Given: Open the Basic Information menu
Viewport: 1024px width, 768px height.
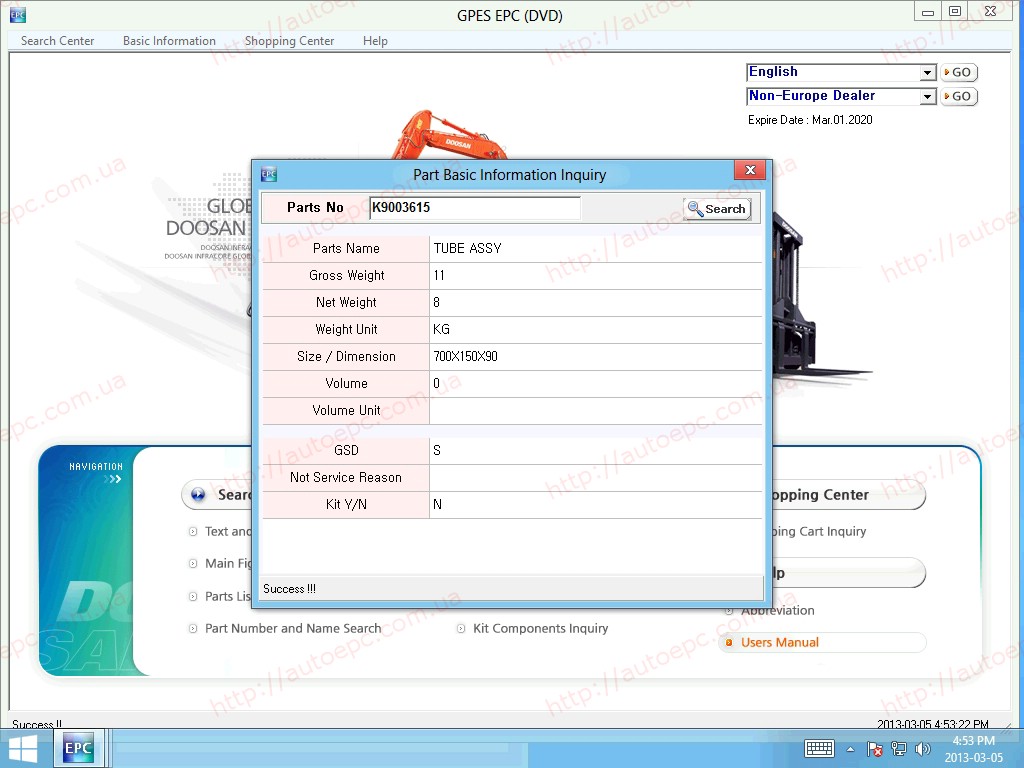Looking at the screenshot, I should (x=169, y=40).
